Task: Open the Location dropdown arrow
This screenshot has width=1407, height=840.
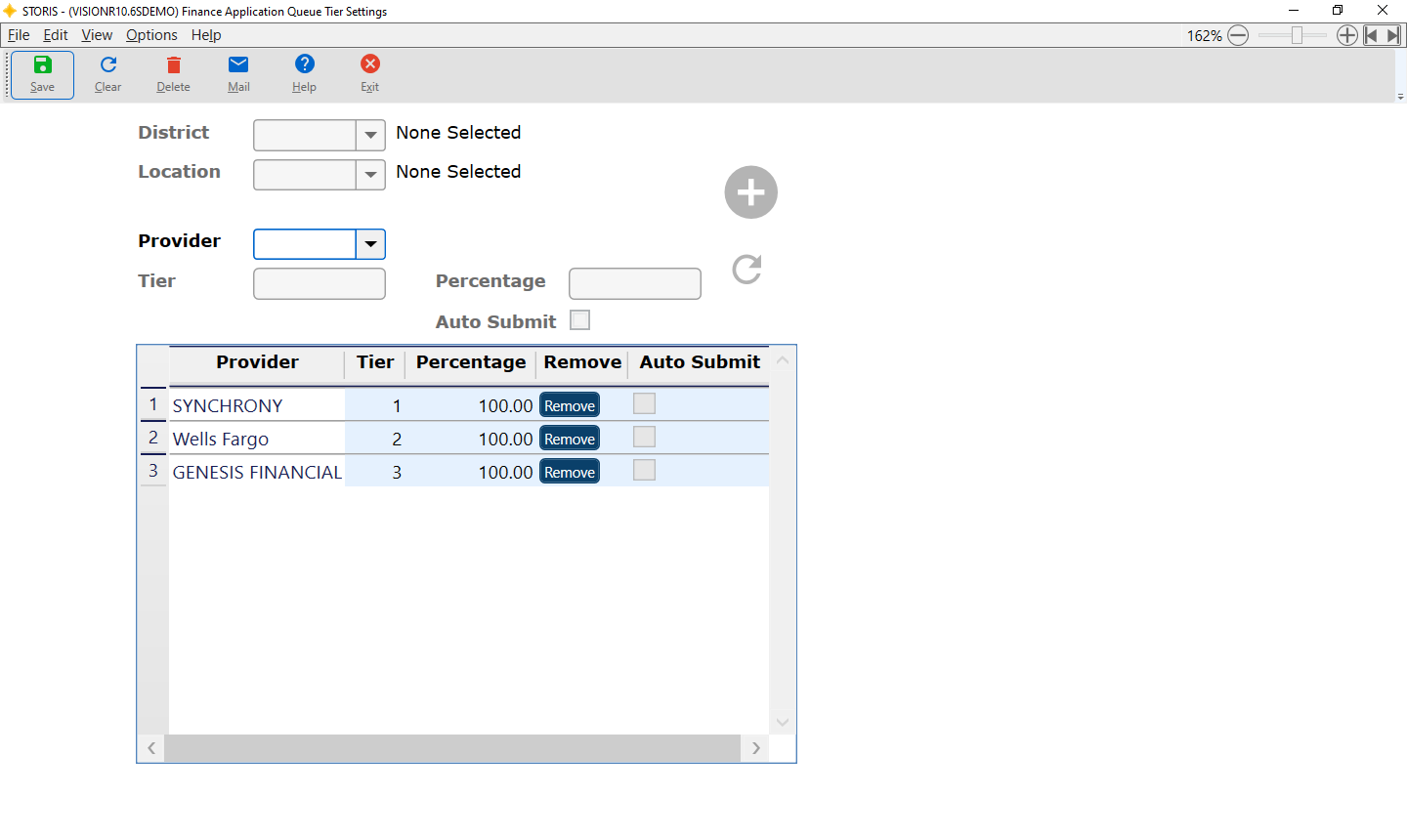Action: [x=370, y=175]
